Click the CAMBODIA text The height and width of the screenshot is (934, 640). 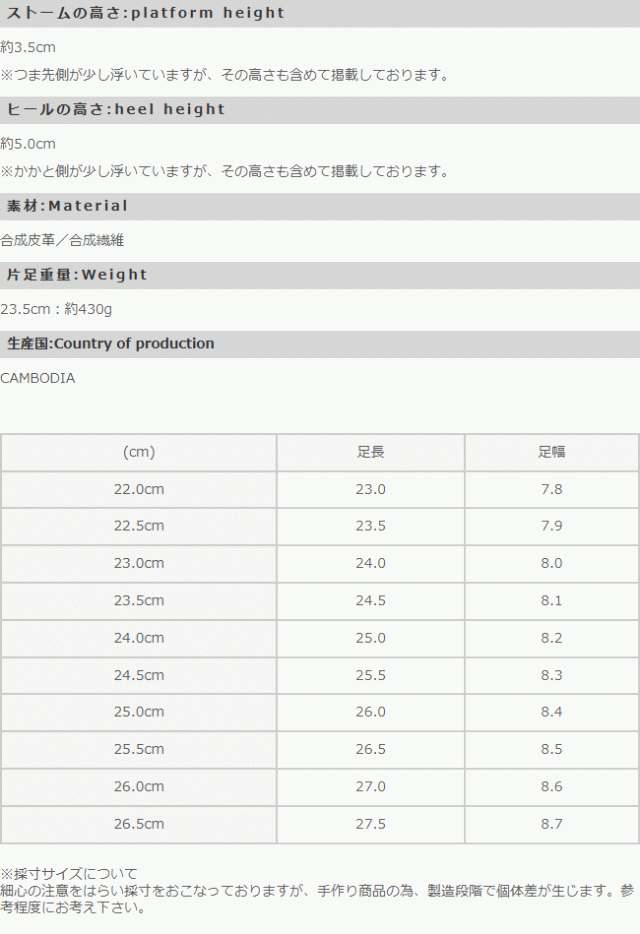[38, 378]
